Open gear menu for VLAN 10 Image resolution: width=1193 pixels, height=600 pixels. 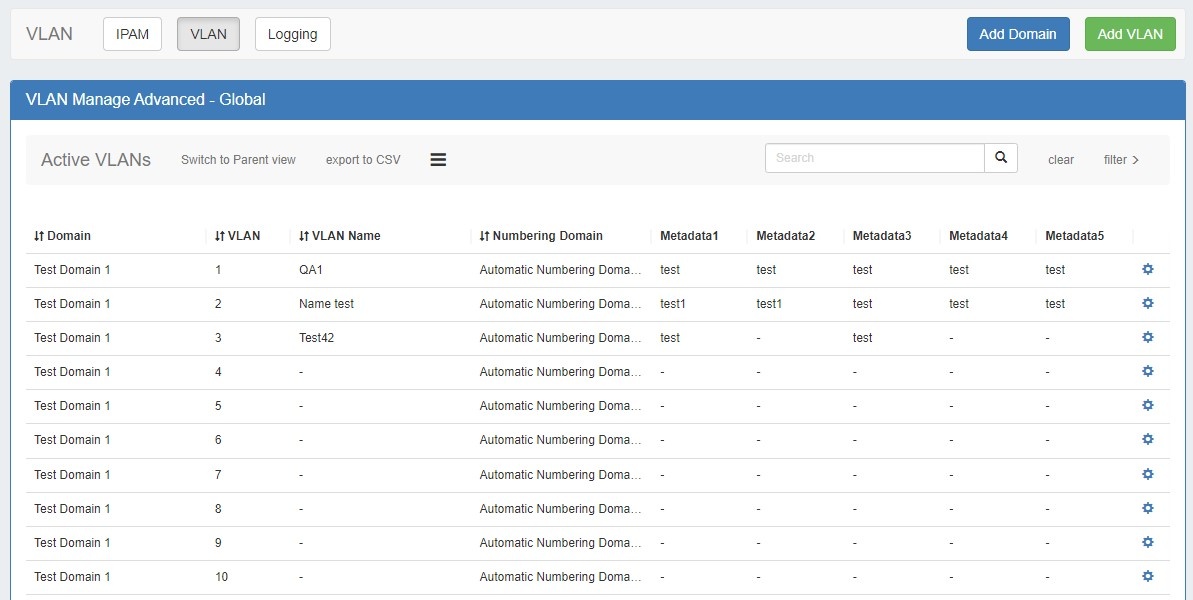[x=1147, y=576]
